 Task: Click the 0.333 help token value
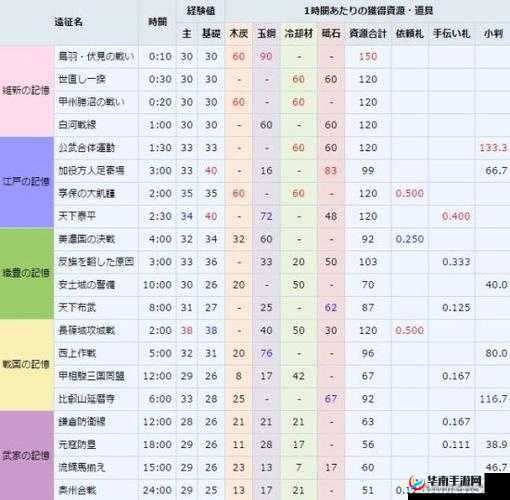point(456,262)
